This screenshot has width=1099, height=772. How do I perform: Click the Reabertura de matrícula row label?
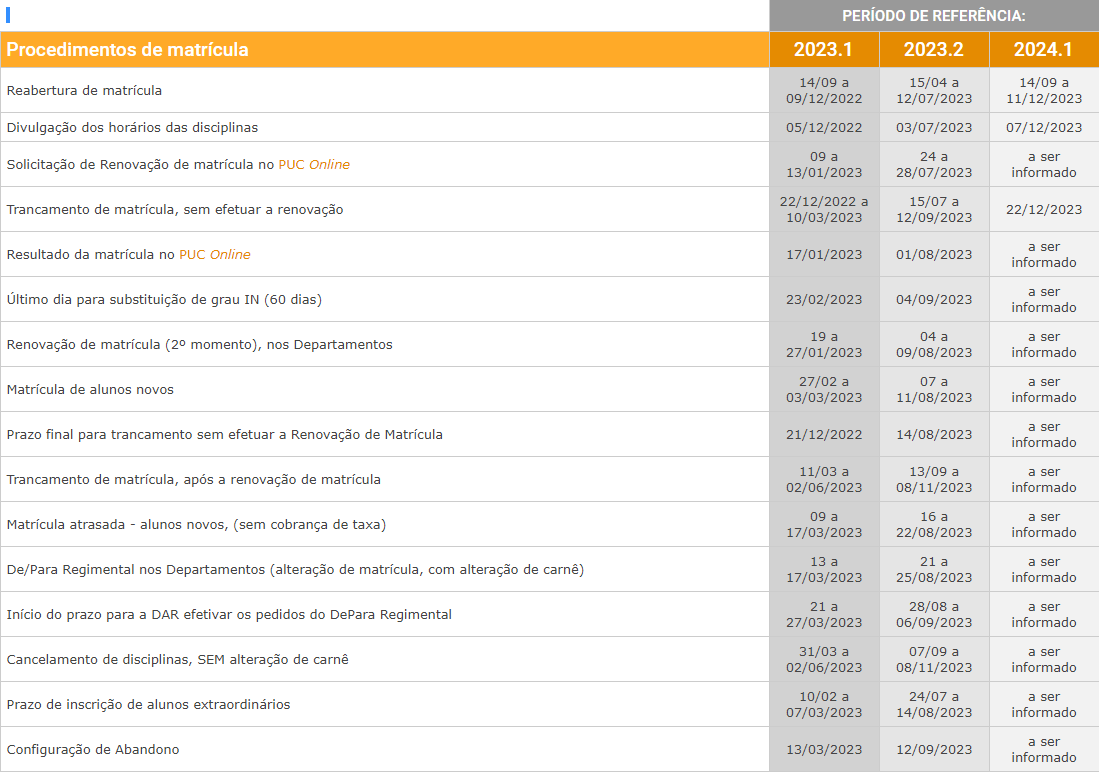[x=84, y=90]
